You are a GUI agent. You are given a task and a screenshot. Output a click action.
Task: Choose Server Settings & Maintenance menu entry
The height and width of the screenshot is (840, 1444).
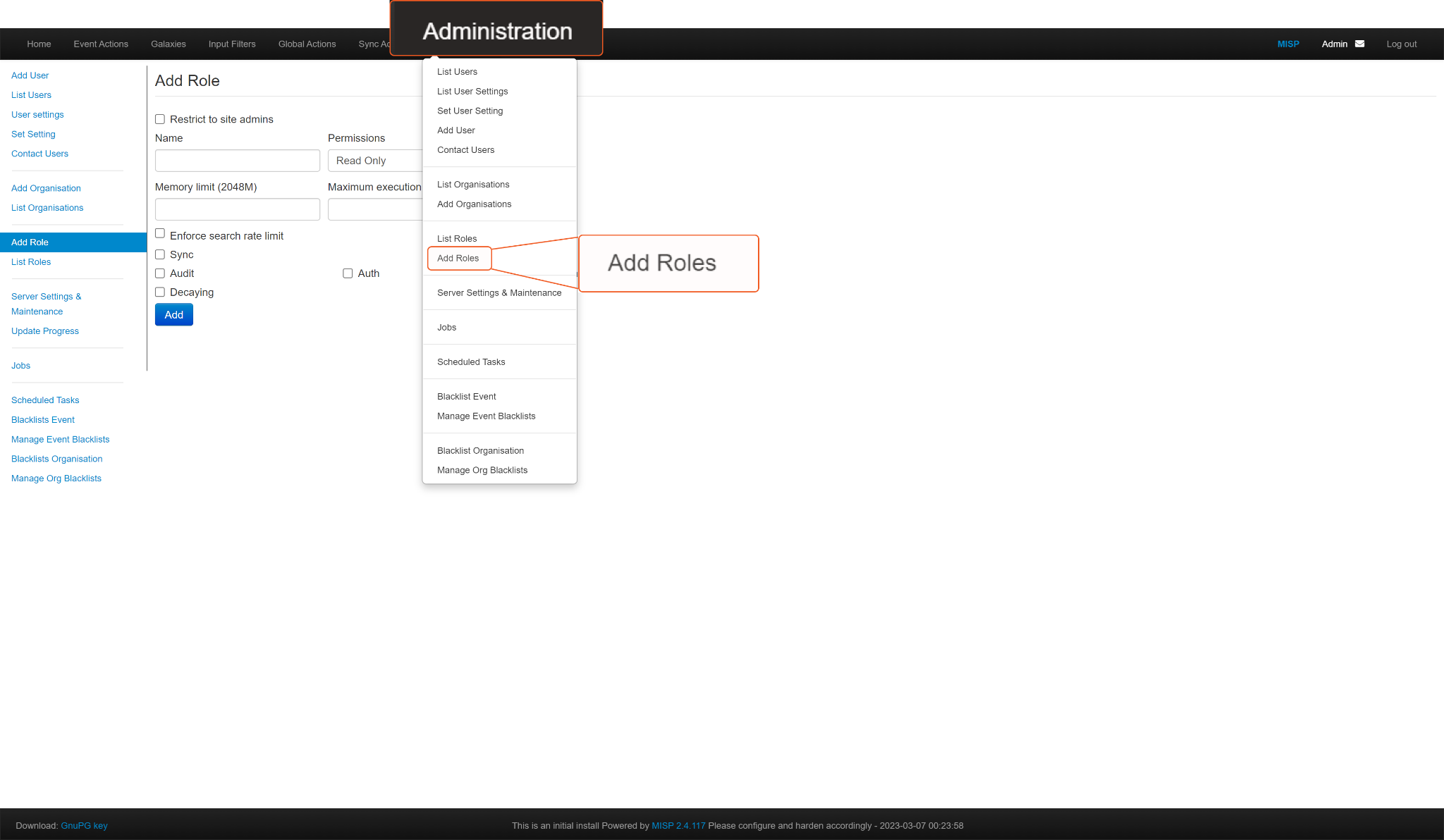pyautogui.click(x=499, y=292)
